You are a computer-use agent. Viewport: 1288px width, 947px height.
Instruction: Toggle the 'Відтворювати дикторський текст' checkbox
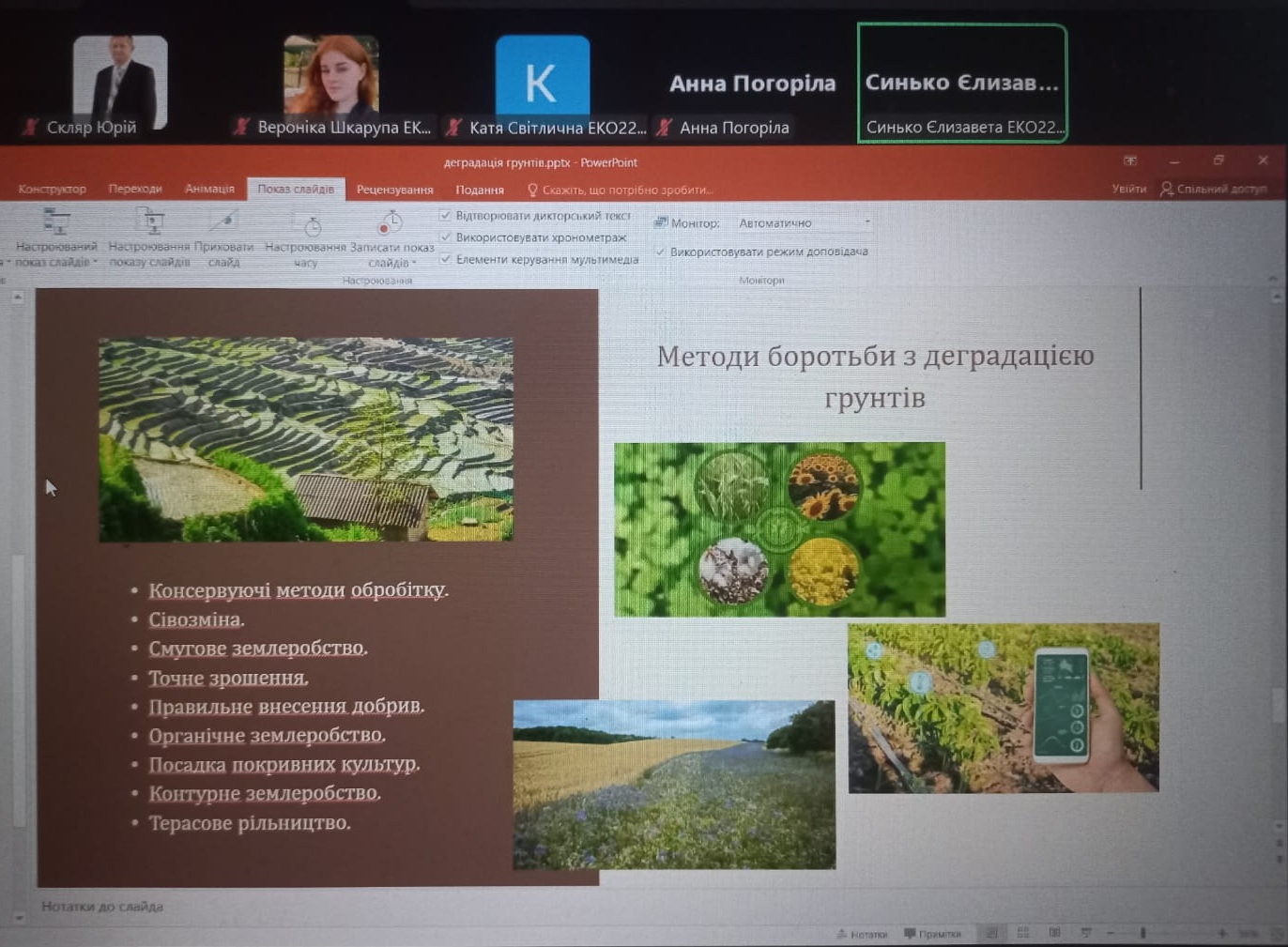tap(446, 216)
